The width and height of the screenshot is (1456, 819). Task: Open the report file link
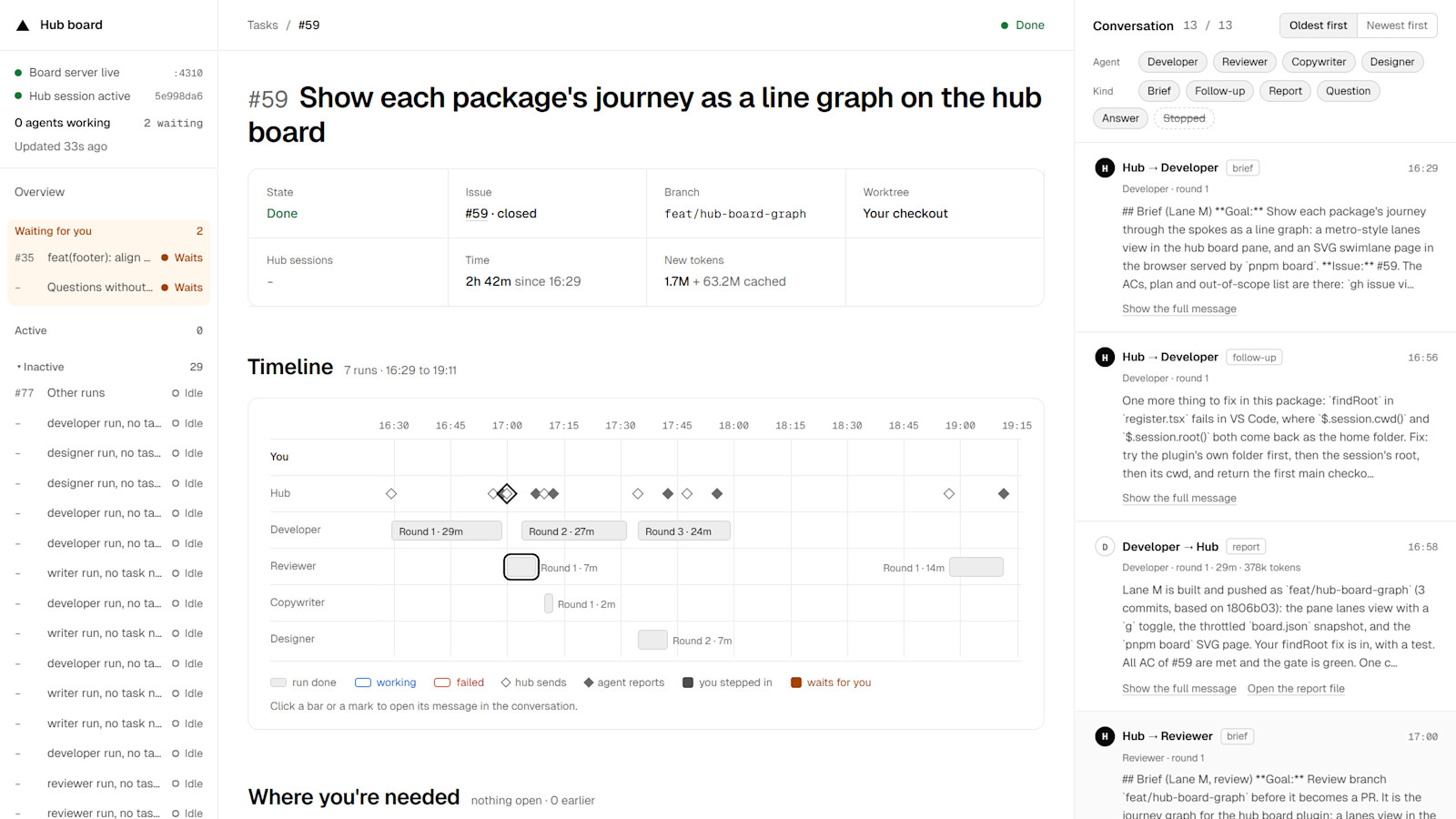coord(1296,689)
